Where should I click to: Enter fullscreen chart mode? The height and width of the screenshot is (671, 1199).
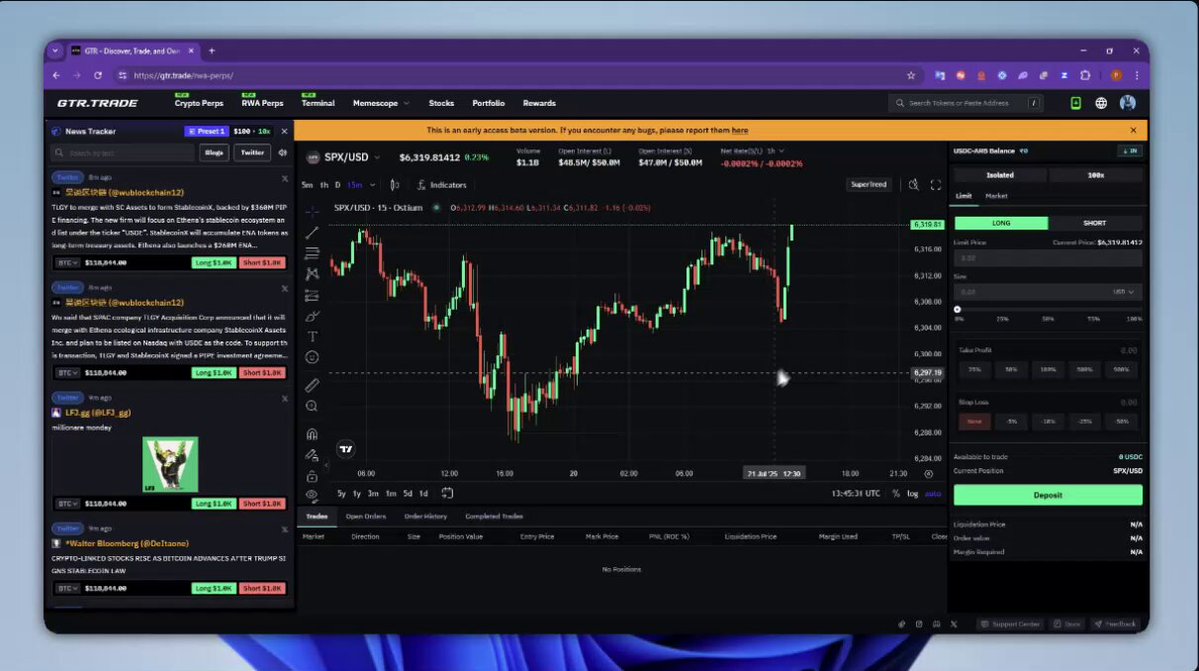point(935,185)
